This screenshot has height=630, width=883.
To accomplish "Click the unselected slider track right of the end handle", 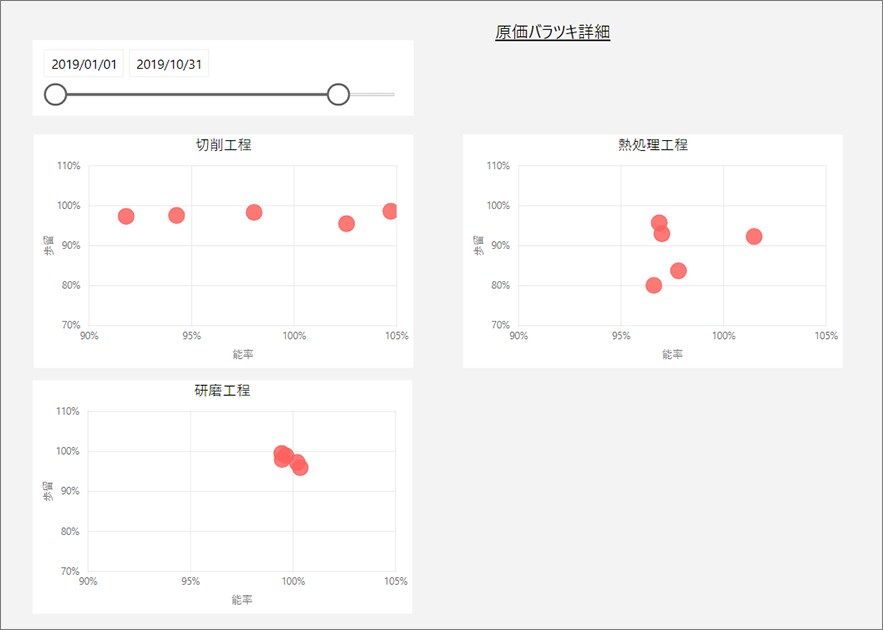I will (x=374, y=95).
